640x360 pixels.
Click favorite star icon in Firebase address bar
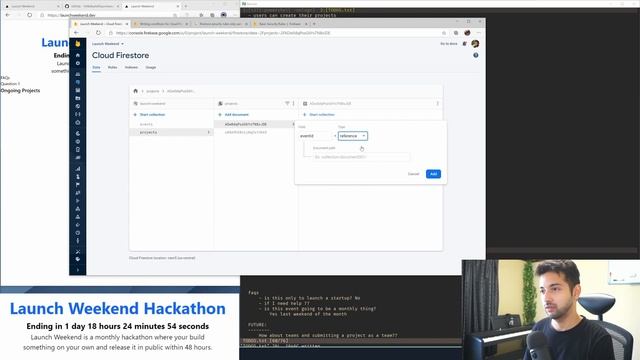[444, 33]
